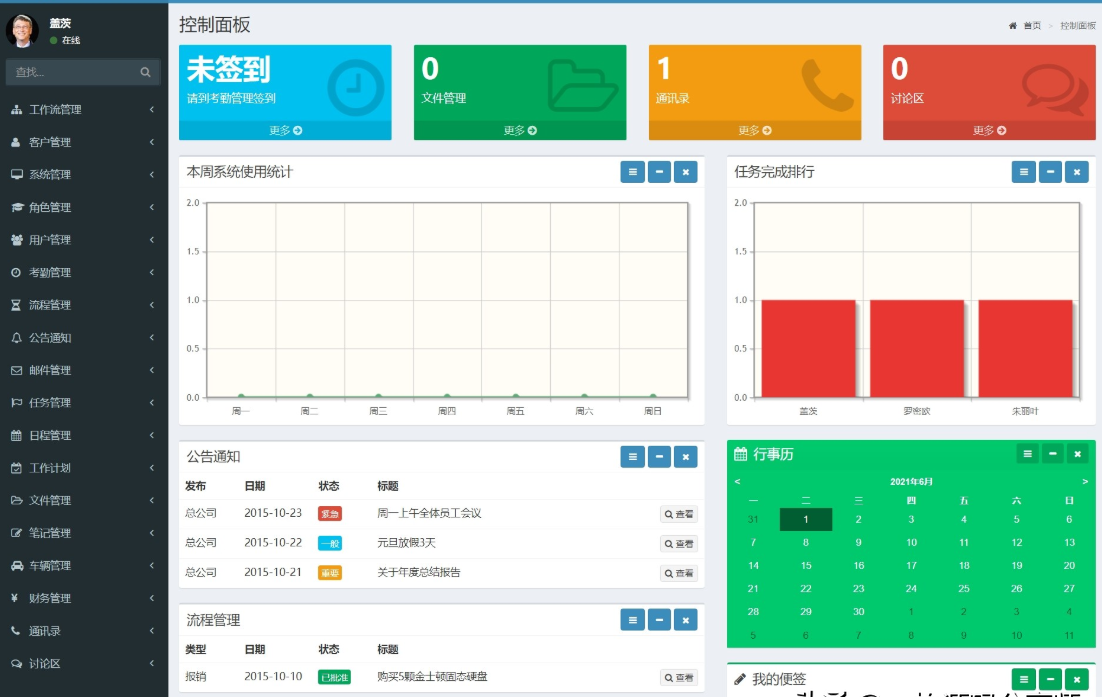Viewport: 1102px width, 697px height.
Task: Click the sidebar search input field
Action: (70, 72)
